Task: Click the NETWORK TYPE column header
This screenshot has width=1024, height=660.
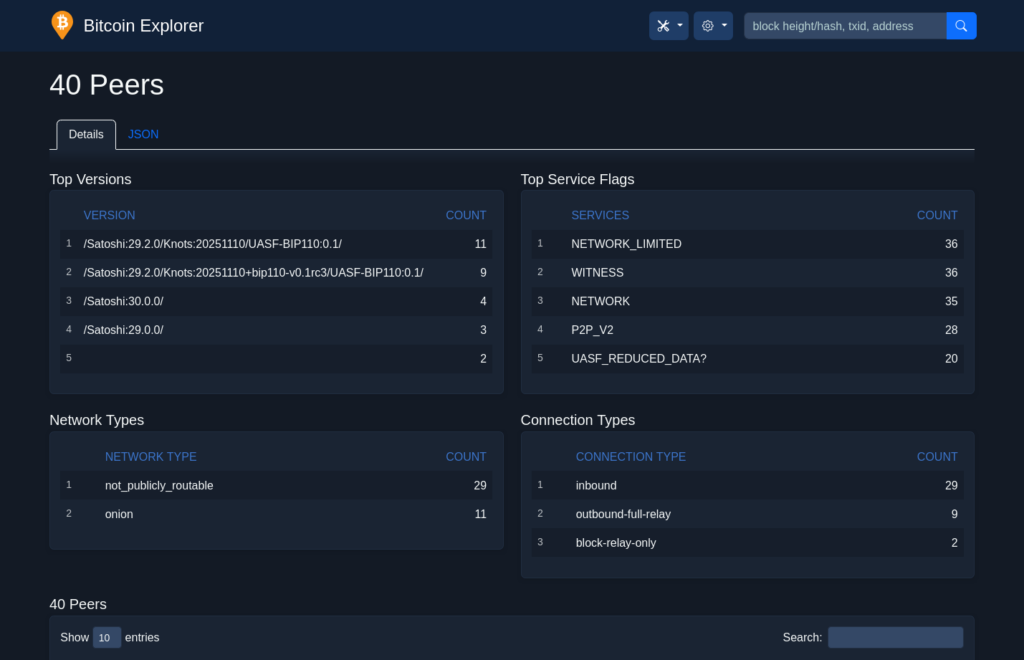Action: click(150, 456)
